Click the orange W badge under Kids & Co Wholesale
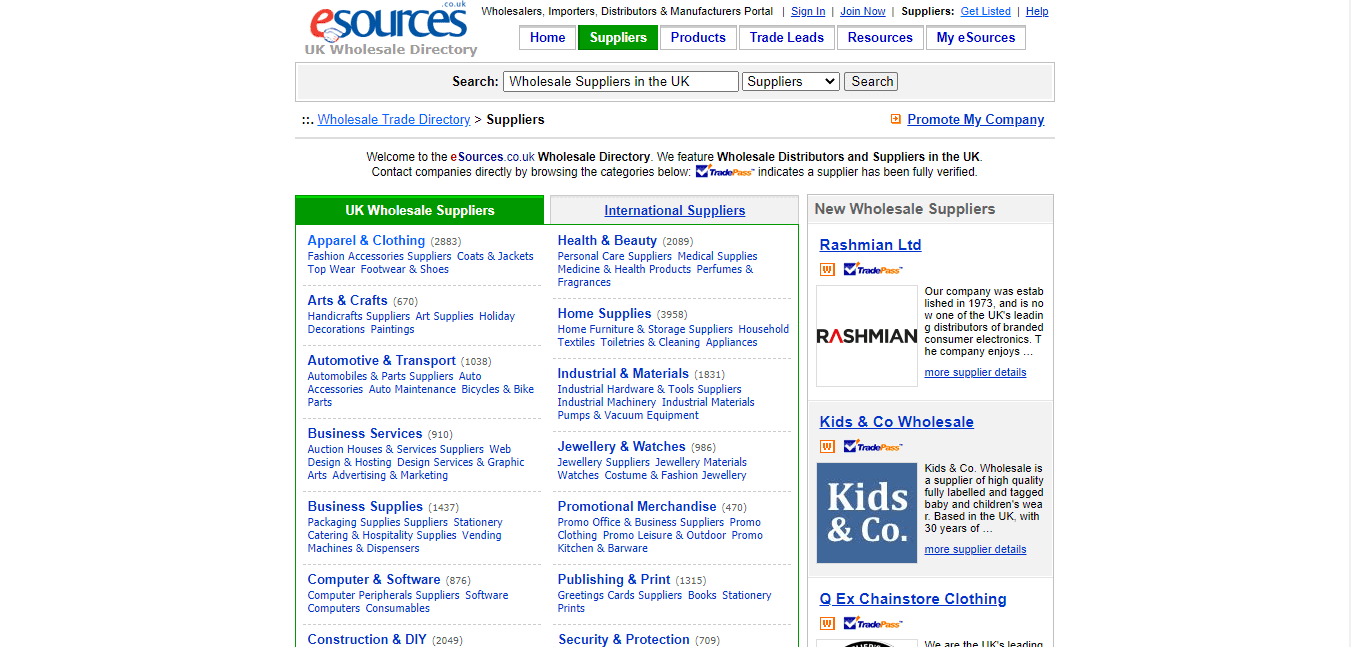Screen dimensions: 1351x647 827,446
